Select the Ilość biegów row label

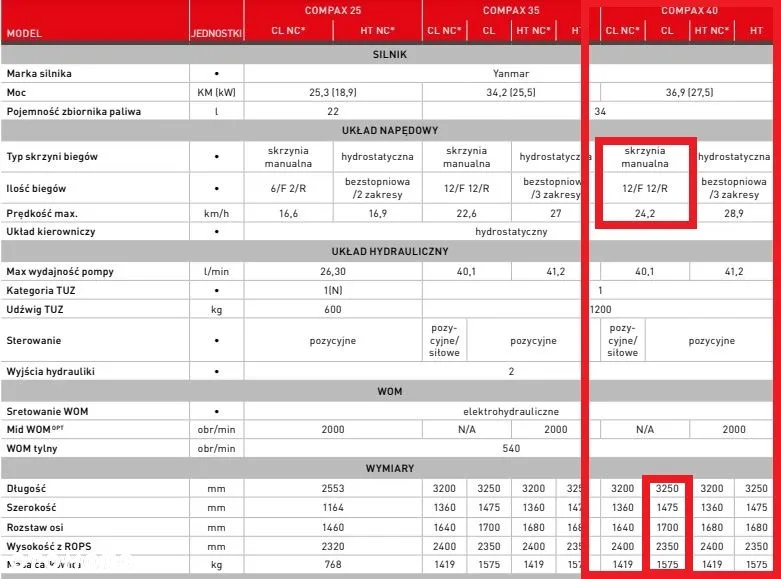(x=36, y=188)
